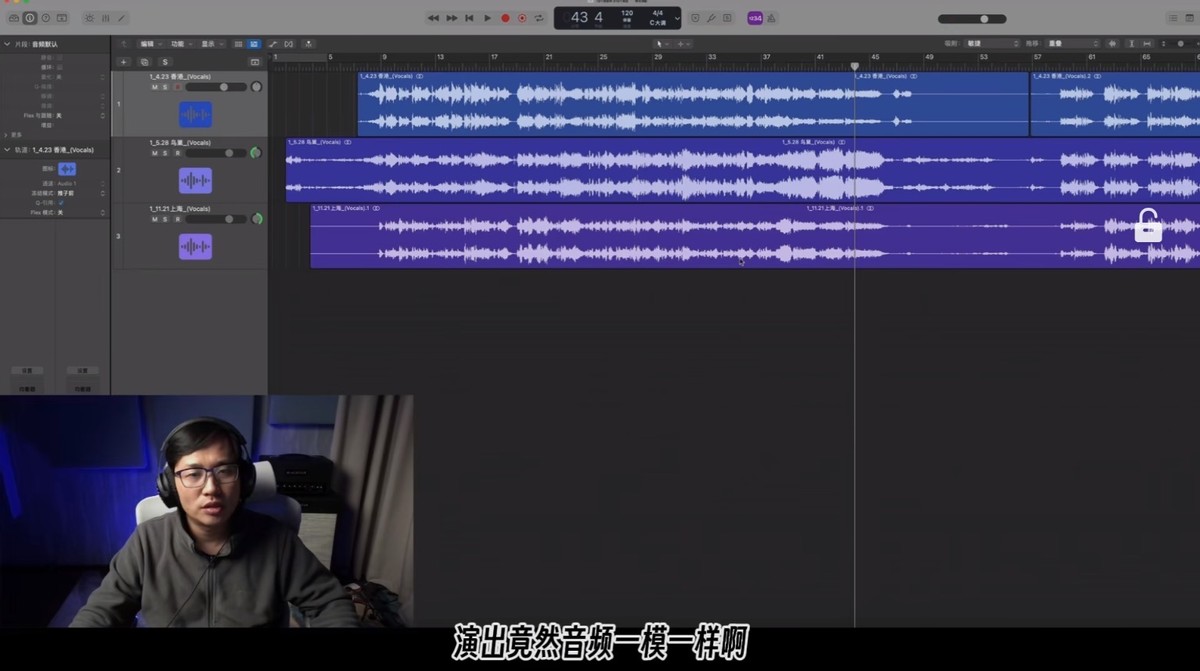Go to beginning with transport button
Screen dimensions: 1200x671
[469, 18]
